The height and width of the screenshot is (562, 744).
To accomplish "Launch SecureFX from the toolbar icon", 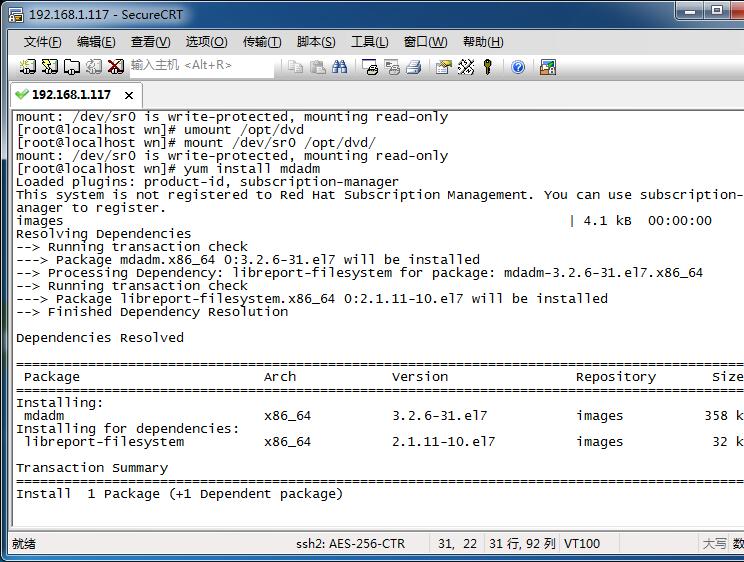I will [x=548, y=67].
